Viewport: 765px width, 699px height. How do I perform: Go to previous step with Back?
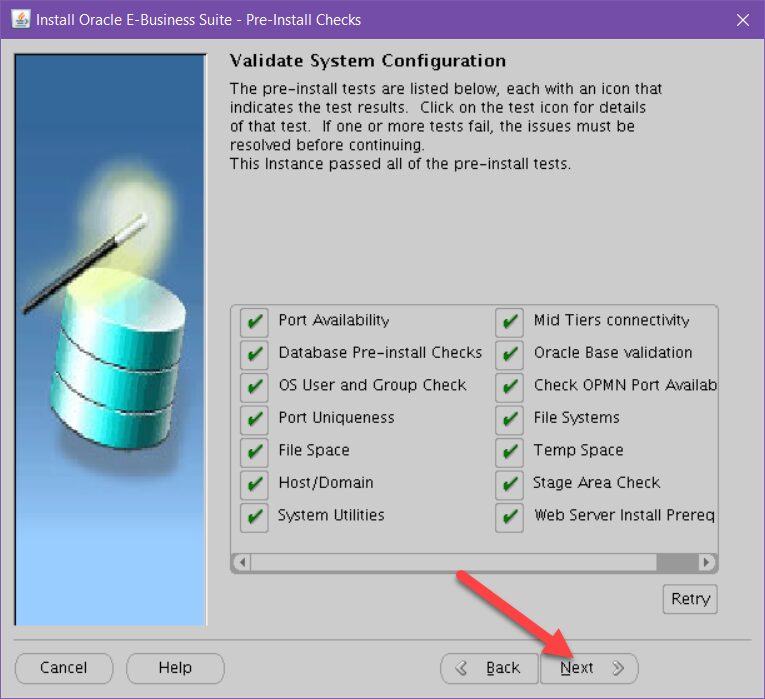tap(489, 668)
